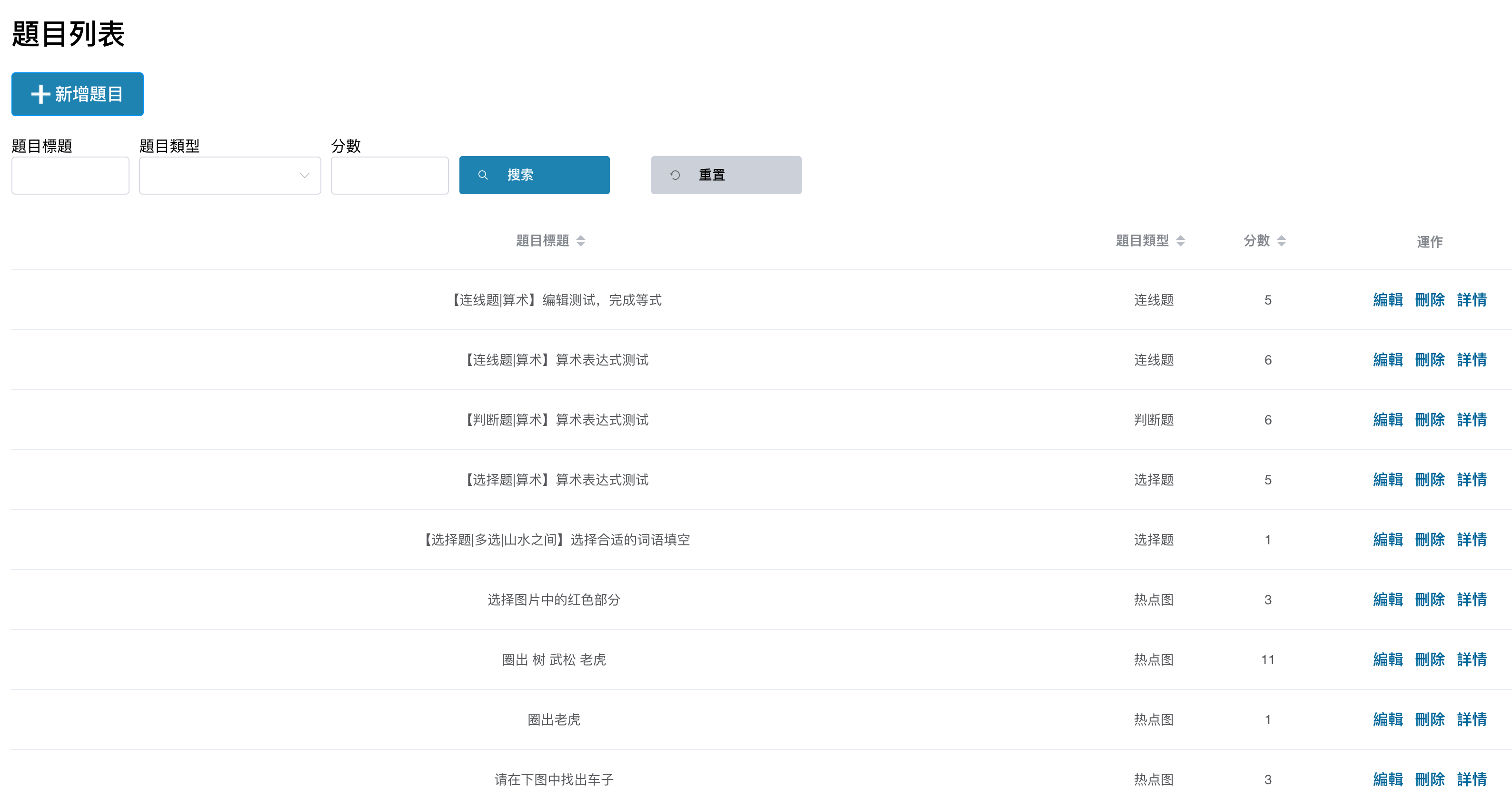Open details for 判断题 算术表达式测试 row
The height and width of the screenshot is (808, 1512).
click(x=1472, y=420)
